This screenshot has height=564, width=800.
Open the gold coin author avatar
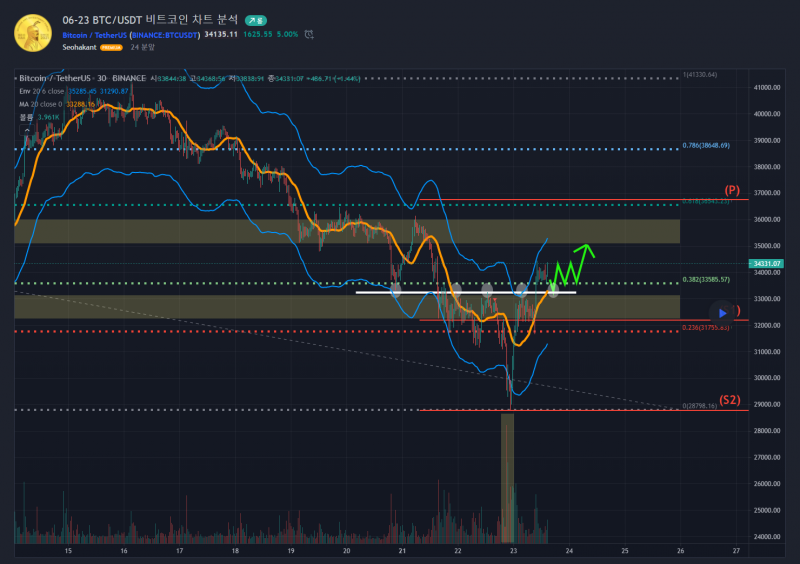point(32,32)
